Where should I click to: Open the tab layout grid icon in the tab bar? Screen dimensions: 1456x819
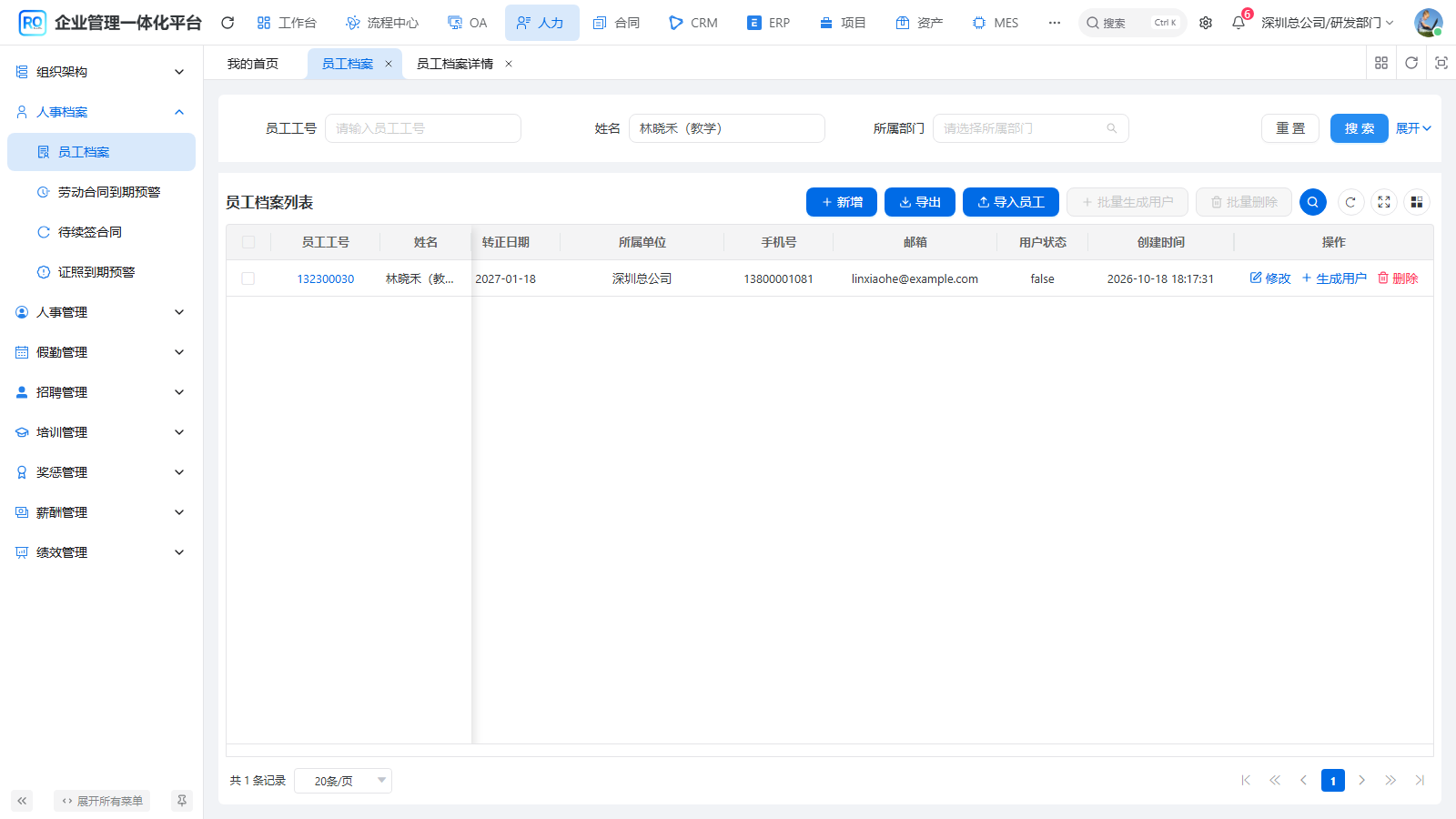1381,63
